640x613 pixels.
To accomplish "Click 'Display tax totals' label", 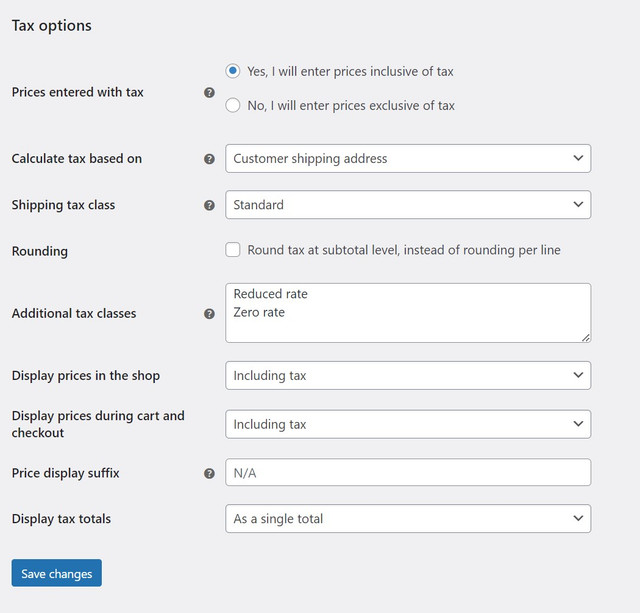I will point(61,519).
